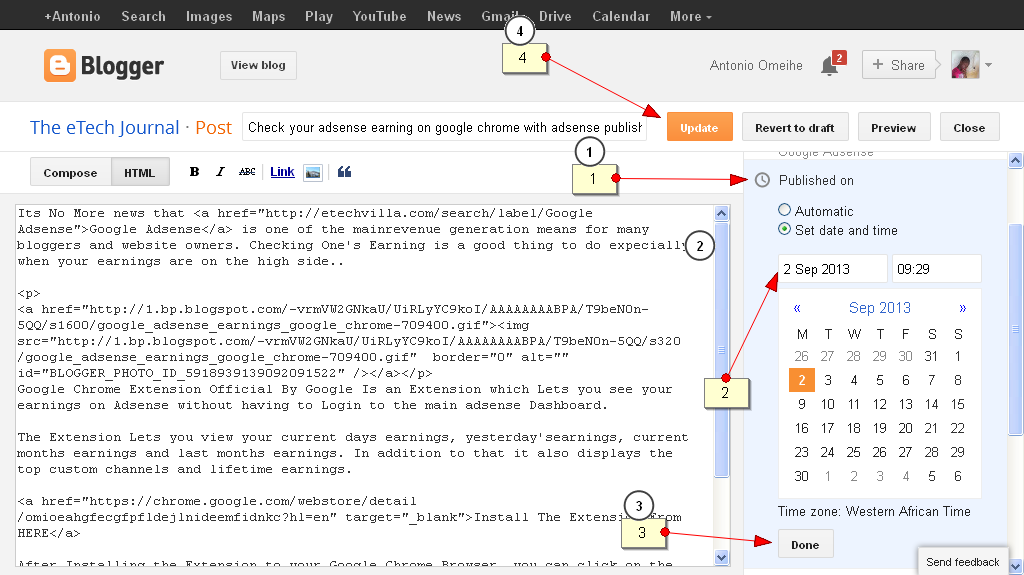
Task: Click the Sep 2013 calendar month heading
Action: click(x=880, y=308)
